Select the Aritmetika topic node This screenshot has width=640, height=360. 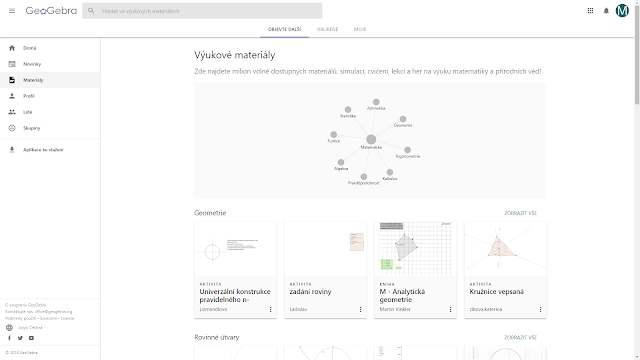(376, 102)
